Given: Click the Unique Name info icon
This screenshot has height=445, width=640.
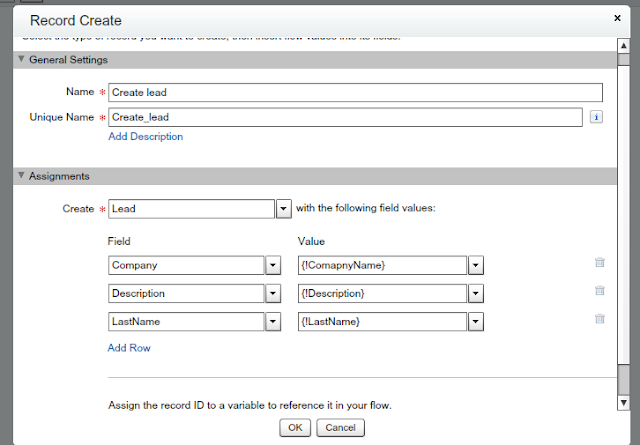Looking at the screenshot, I should click(x=595, y=117).
